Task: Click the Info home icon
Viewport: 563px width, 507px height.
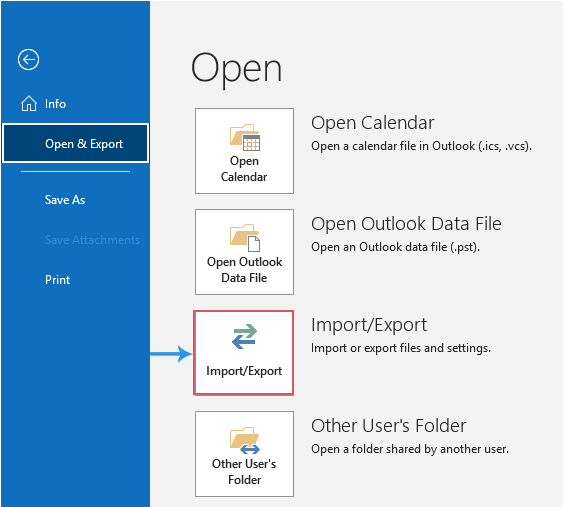Action: tap(29, 104)
